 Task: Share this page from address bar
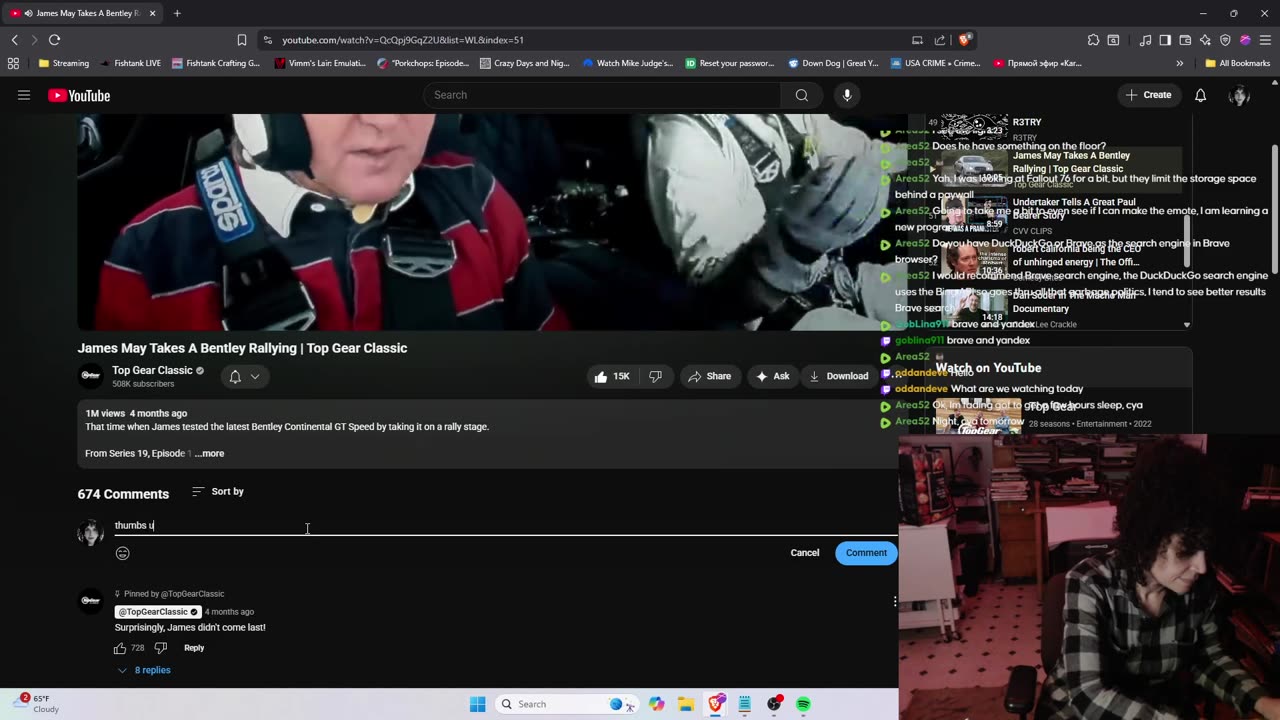[940, 40]
